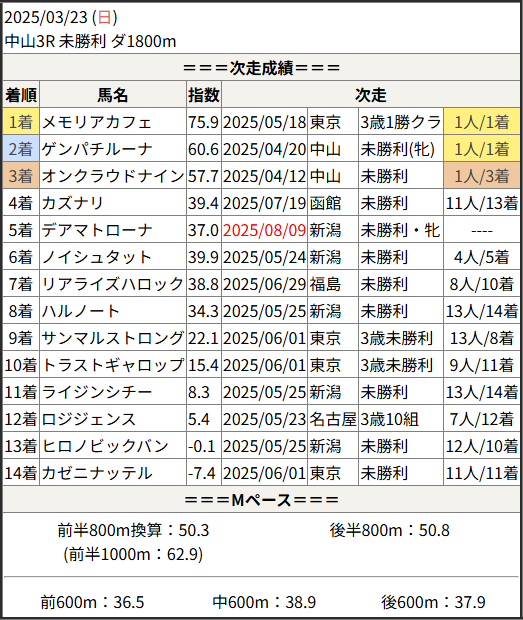Click the Mペース section header

coord(261,499)
